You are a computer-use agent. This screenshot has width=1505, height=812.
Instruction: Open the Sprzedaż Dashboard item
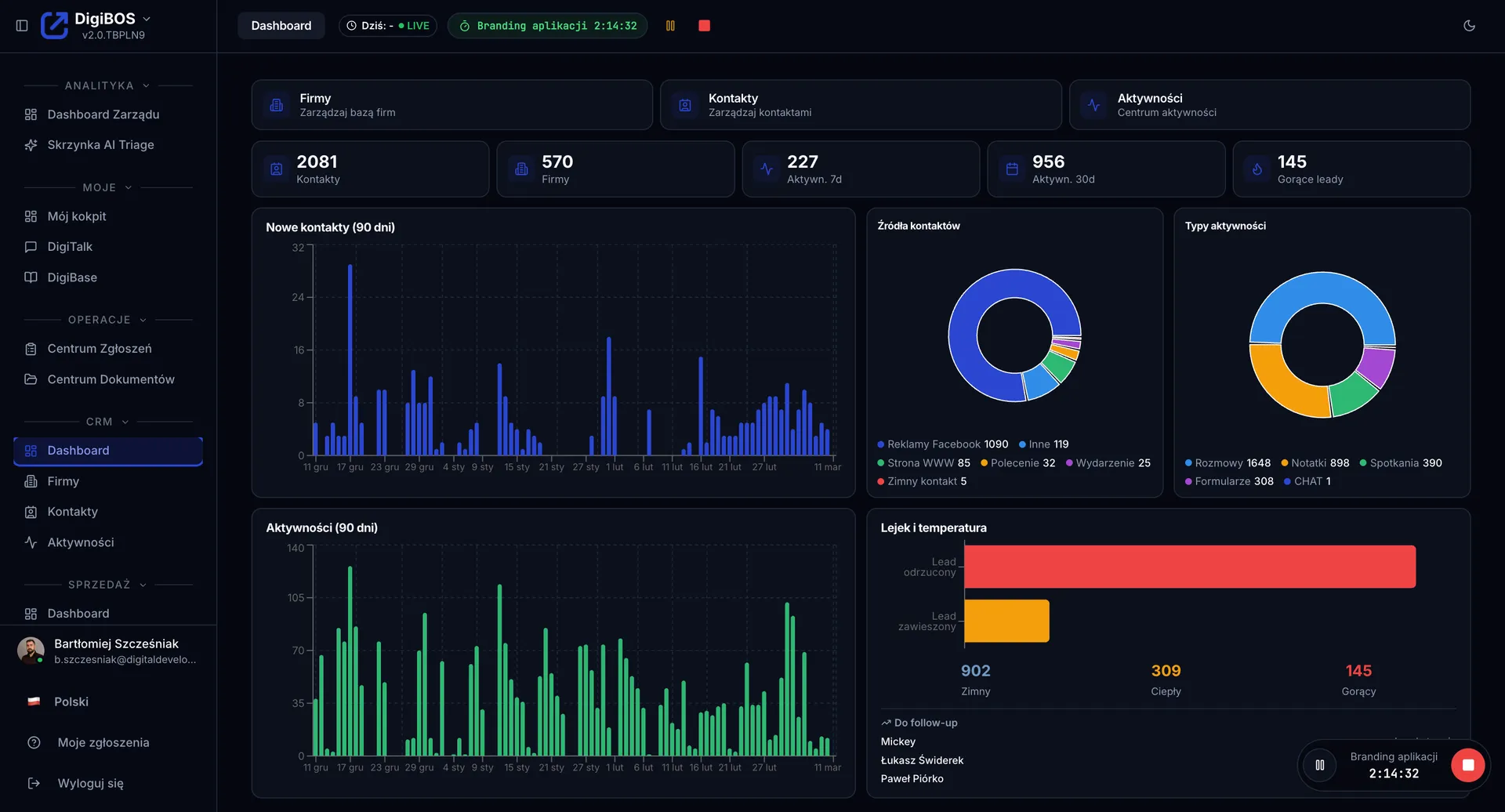tap(108, 614)
